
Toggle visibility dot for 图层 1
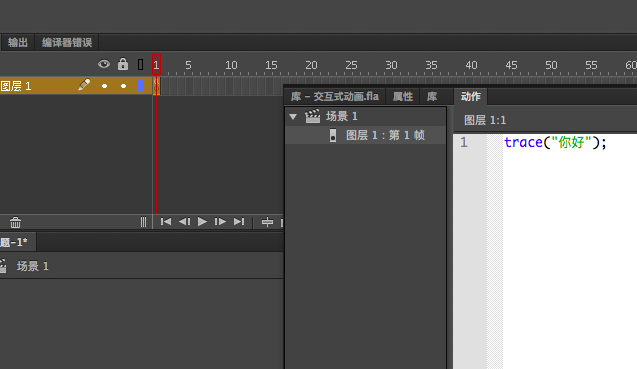click(x=104, y=86)
